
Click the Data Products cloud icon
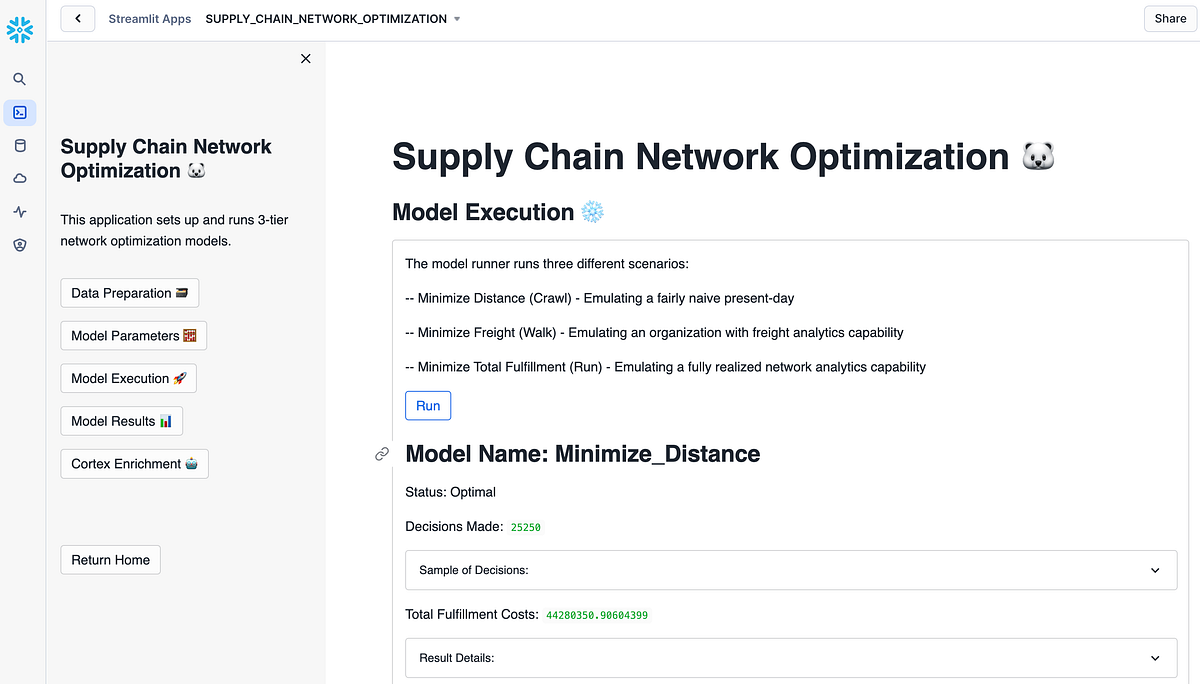20,178
